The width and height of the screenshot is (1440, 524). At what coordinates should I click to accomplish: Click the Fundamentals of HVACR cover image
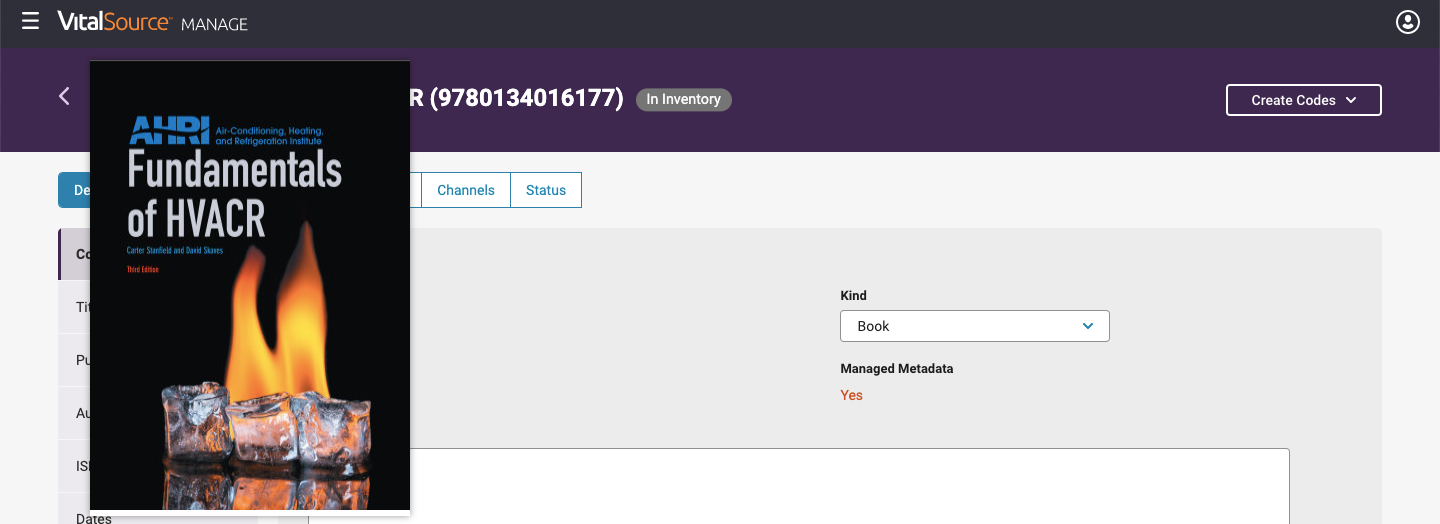250,286
